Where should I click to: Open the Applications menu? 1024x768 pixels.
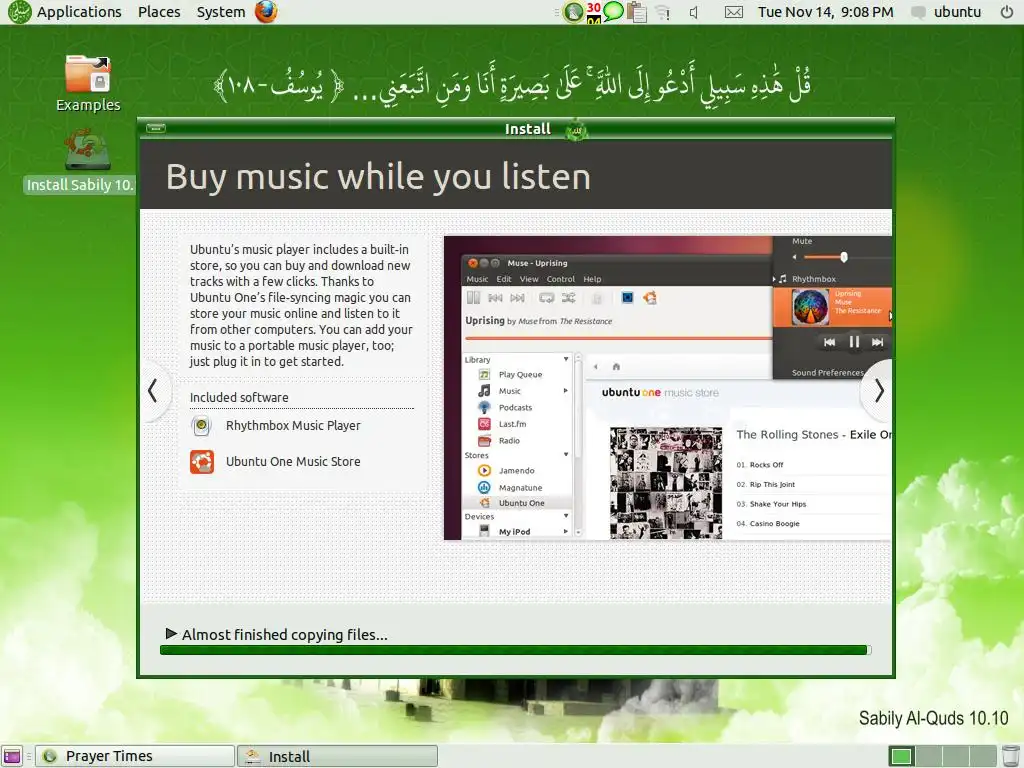coord(79,12)
